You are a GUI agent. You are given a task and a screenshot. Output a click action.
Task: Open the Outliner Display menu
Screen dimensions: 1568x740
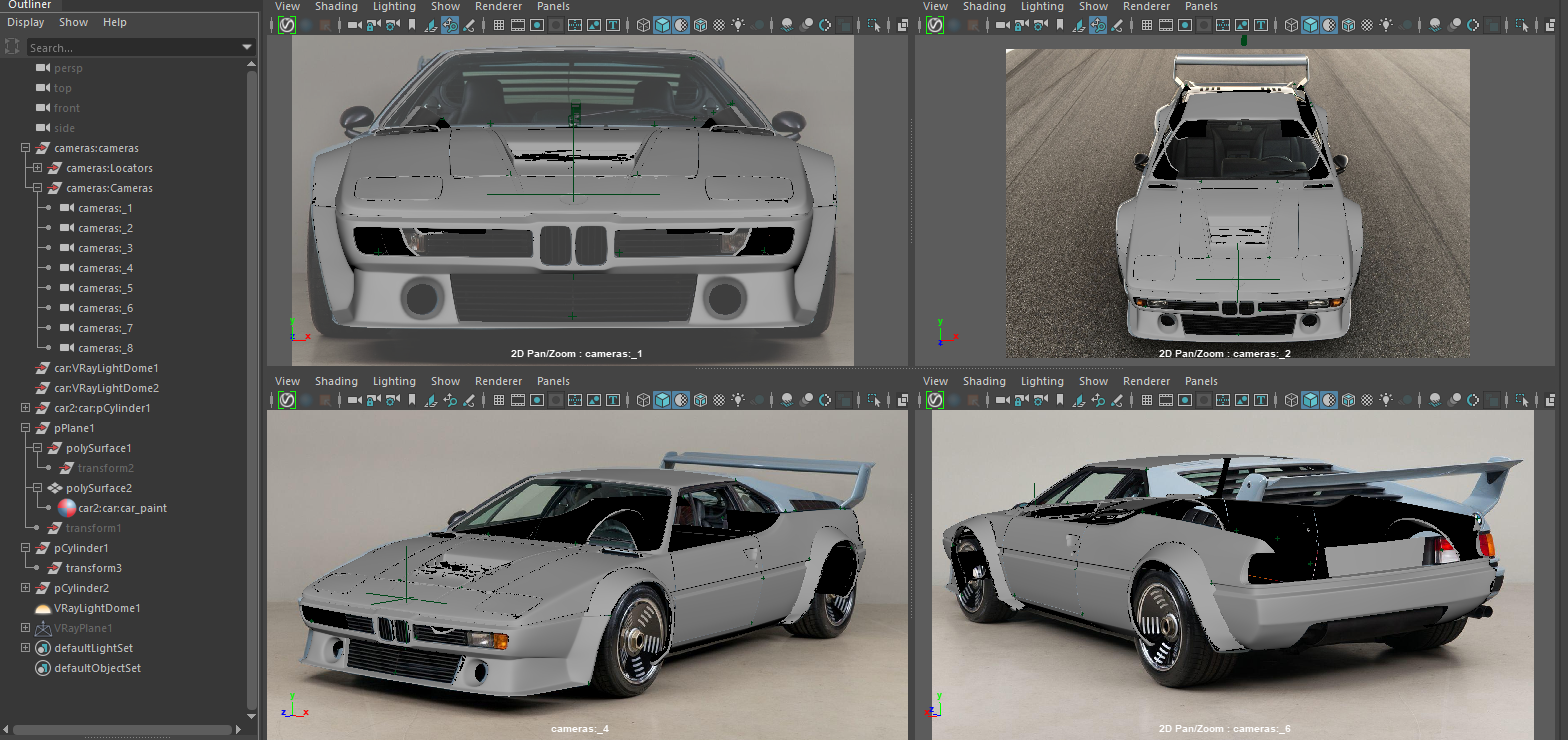(x=25, y=22)
